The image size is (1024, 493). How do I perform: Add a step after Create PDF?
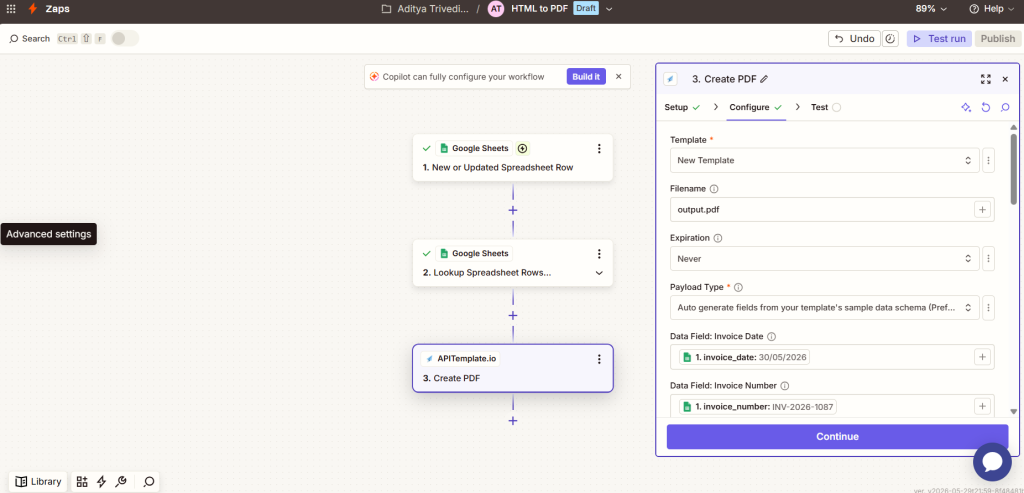coord(513,421)
